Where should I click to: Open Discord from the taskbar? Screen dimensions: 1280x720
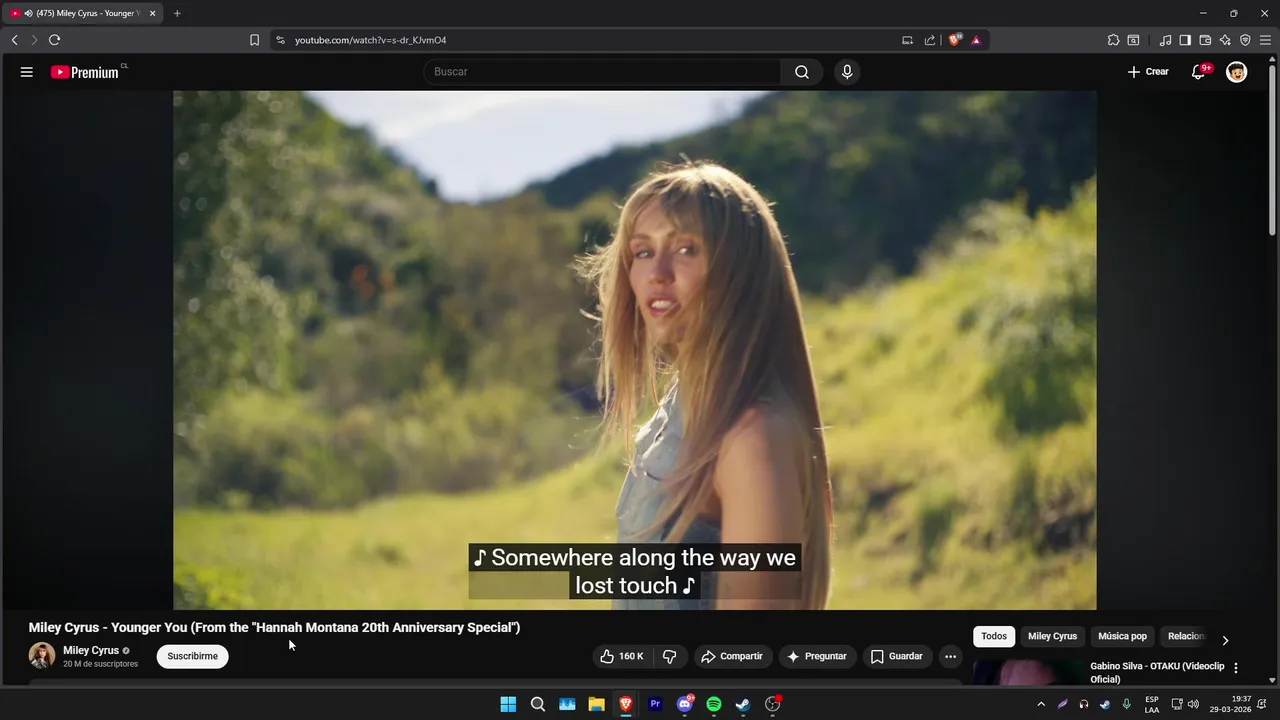click(685, 704)
